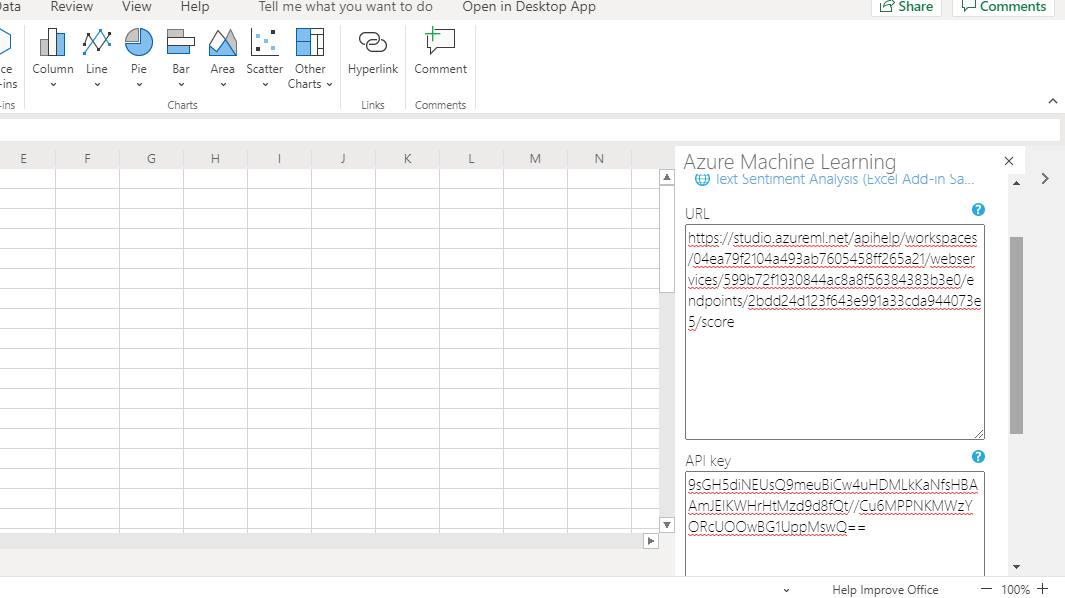The width and height of the screenshot is (1065, 598).
Task: Click Tell me what you want to do
Action: pos(345,7)
